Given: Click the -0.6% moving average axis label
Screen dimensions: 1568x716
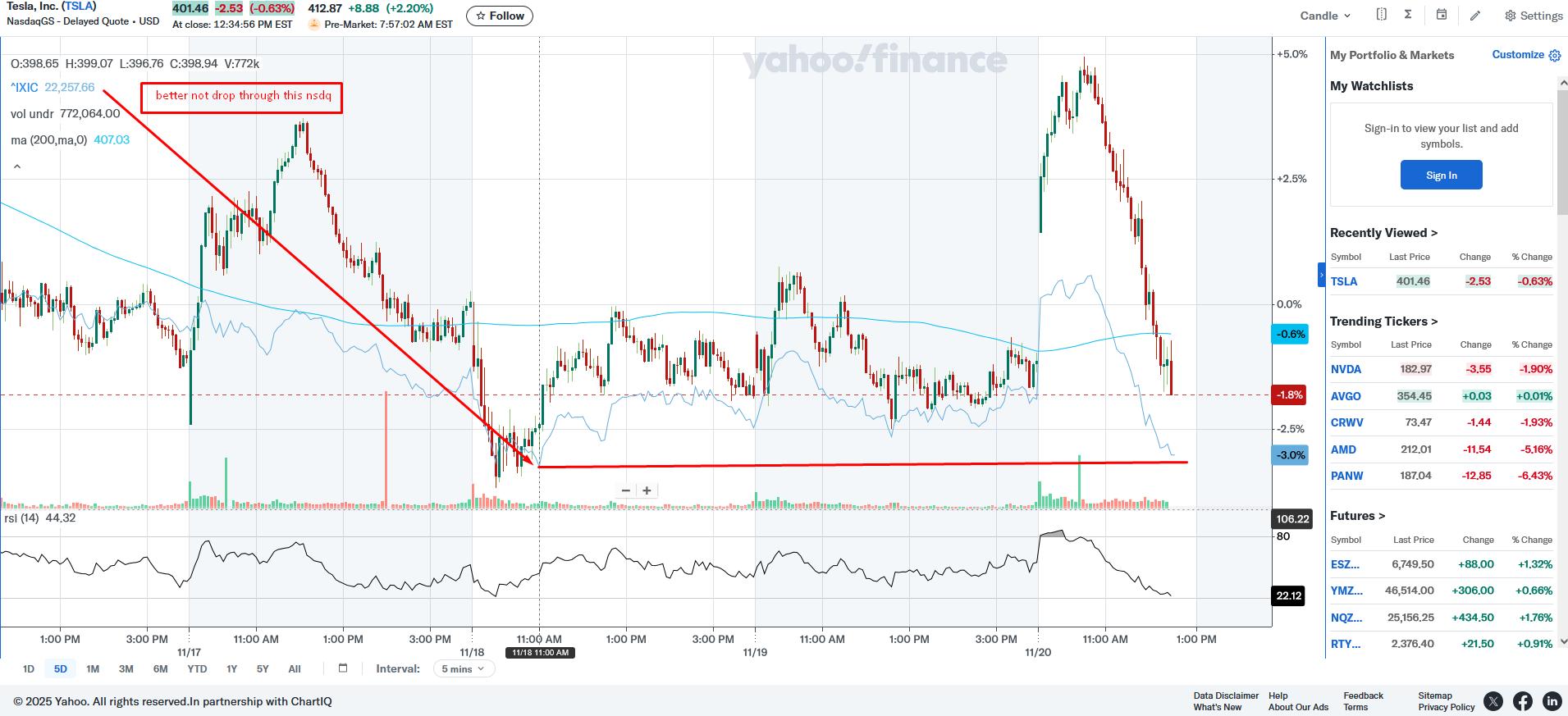Looking at the screenshot, I should coord(1290,335).
